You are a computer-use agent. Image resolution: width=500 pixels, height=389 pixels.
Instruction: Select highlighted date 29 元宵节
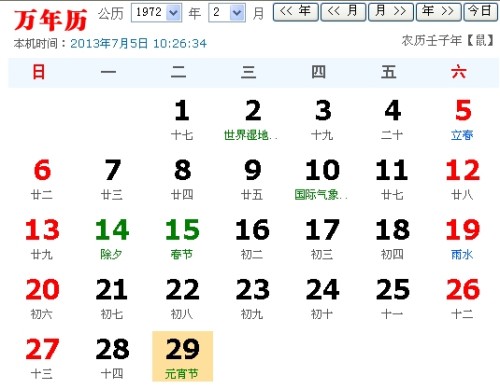[182, 356]
